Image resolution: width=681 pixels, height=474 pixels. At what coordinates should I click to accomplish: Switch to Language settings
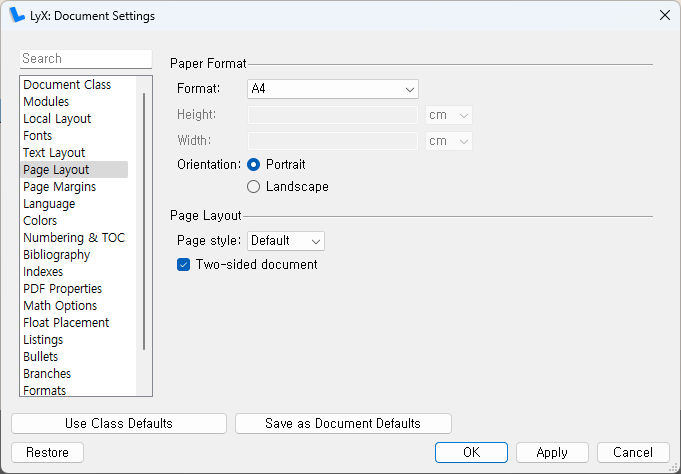coord(49,204)
